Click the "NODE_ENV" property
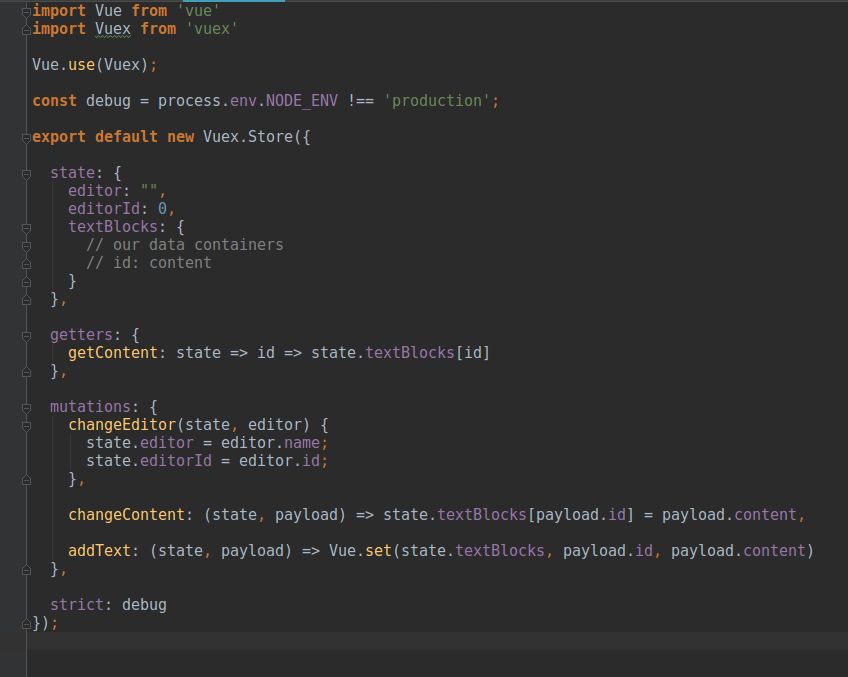 click(302, 101)
